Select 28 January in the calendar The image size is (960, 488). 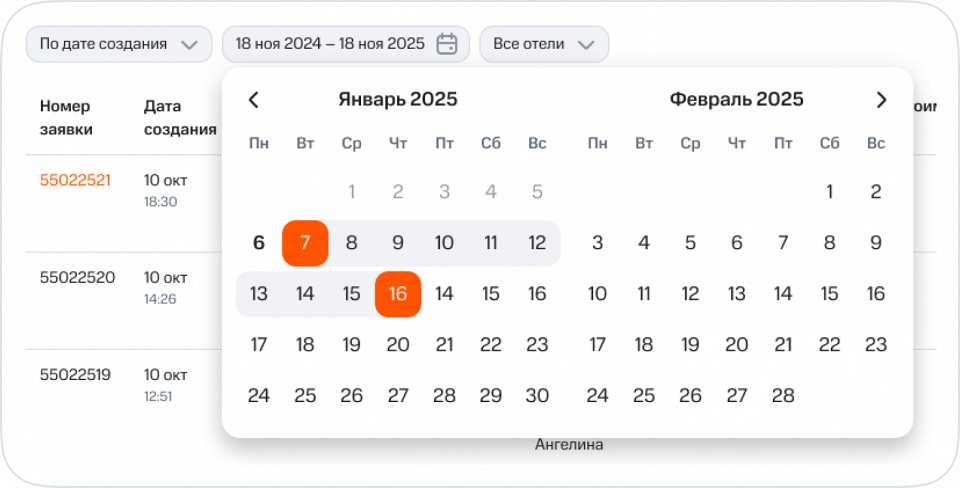click(444, 396)
